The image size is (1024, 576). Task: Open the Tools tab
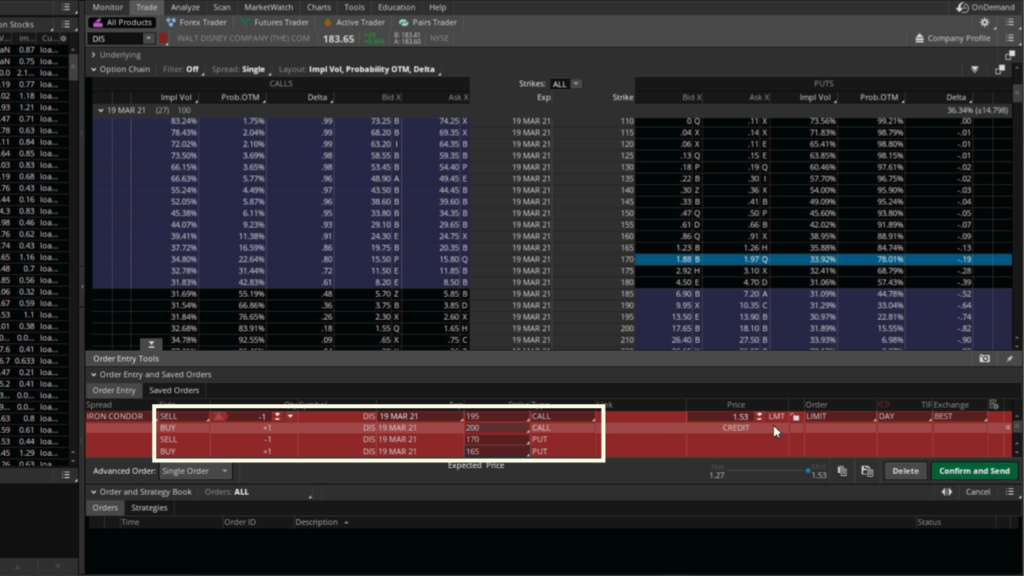pos(354,7)
